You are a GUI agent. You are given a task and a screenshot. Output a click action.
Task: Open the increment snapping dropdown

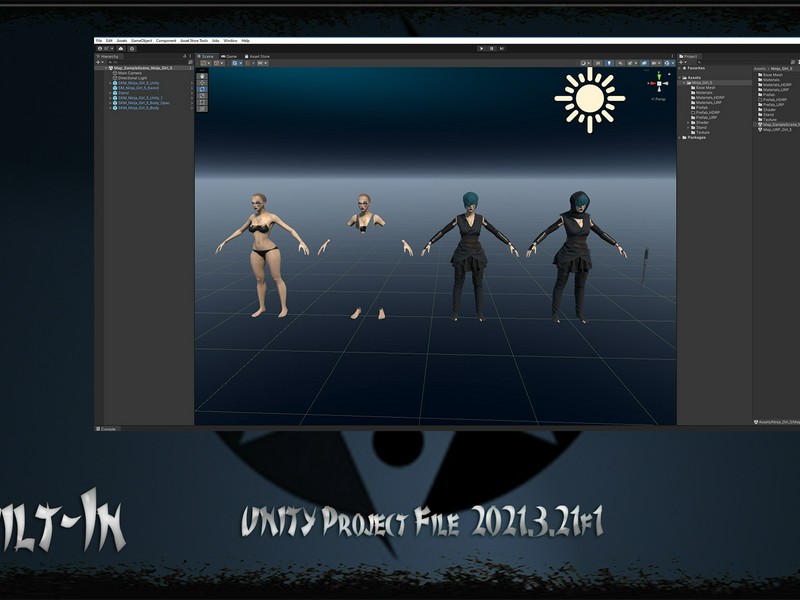click(263, 63)
